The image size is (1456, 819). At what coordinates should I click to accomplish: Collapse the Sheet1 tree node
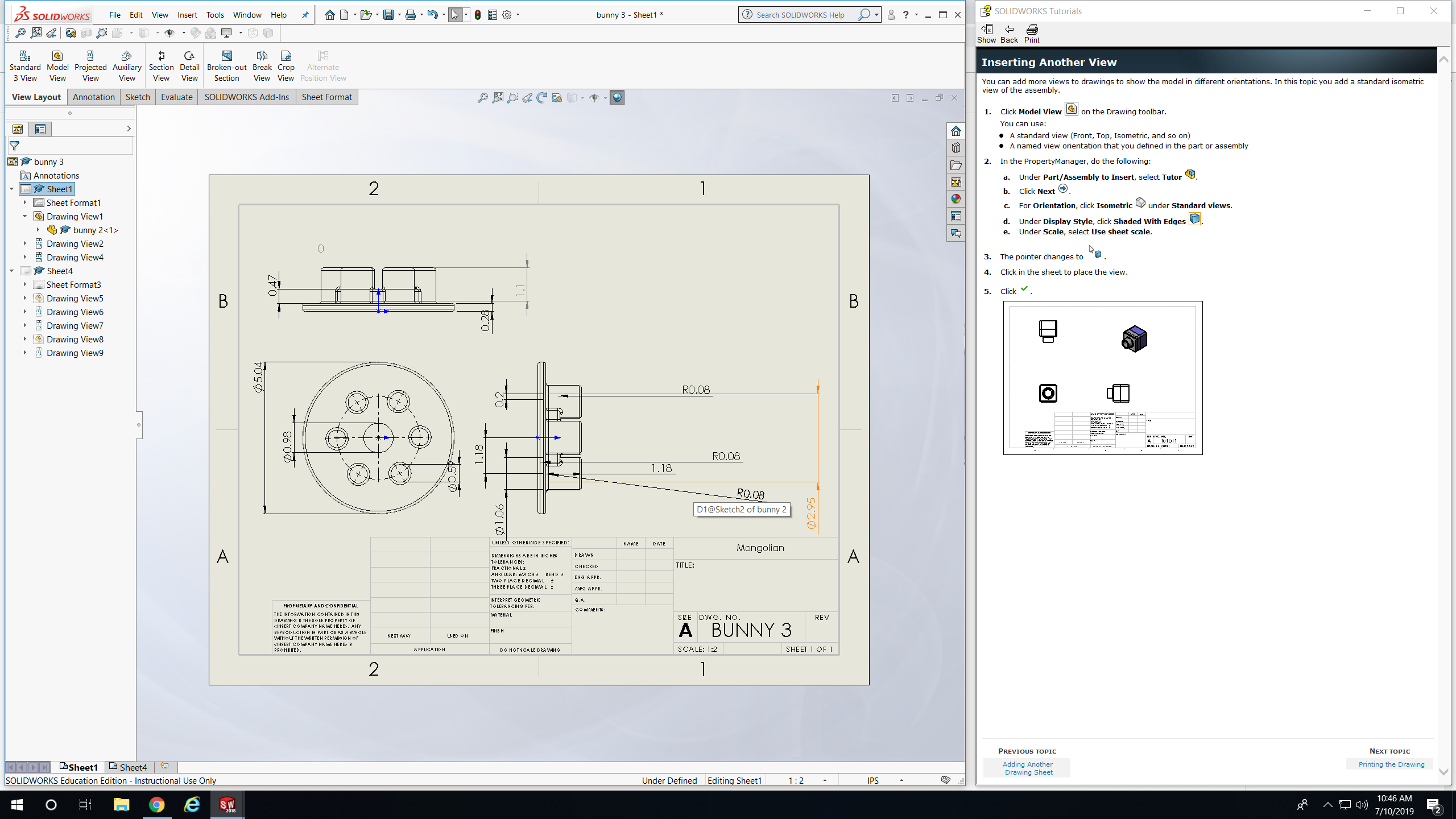tap(12, 189)
